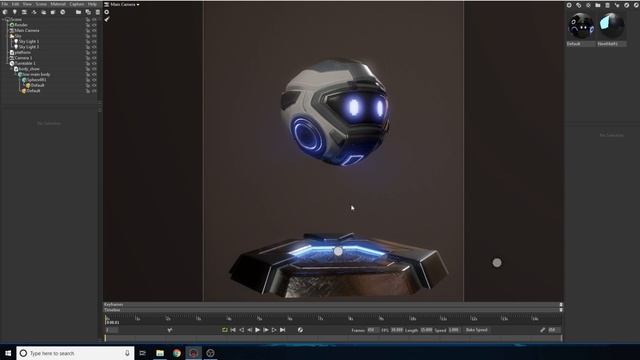Image resolution: width=640 pixels, height=360 pixels.
Task: Toggle lock icon on Sphere001 row
Action: coord(88,80)
